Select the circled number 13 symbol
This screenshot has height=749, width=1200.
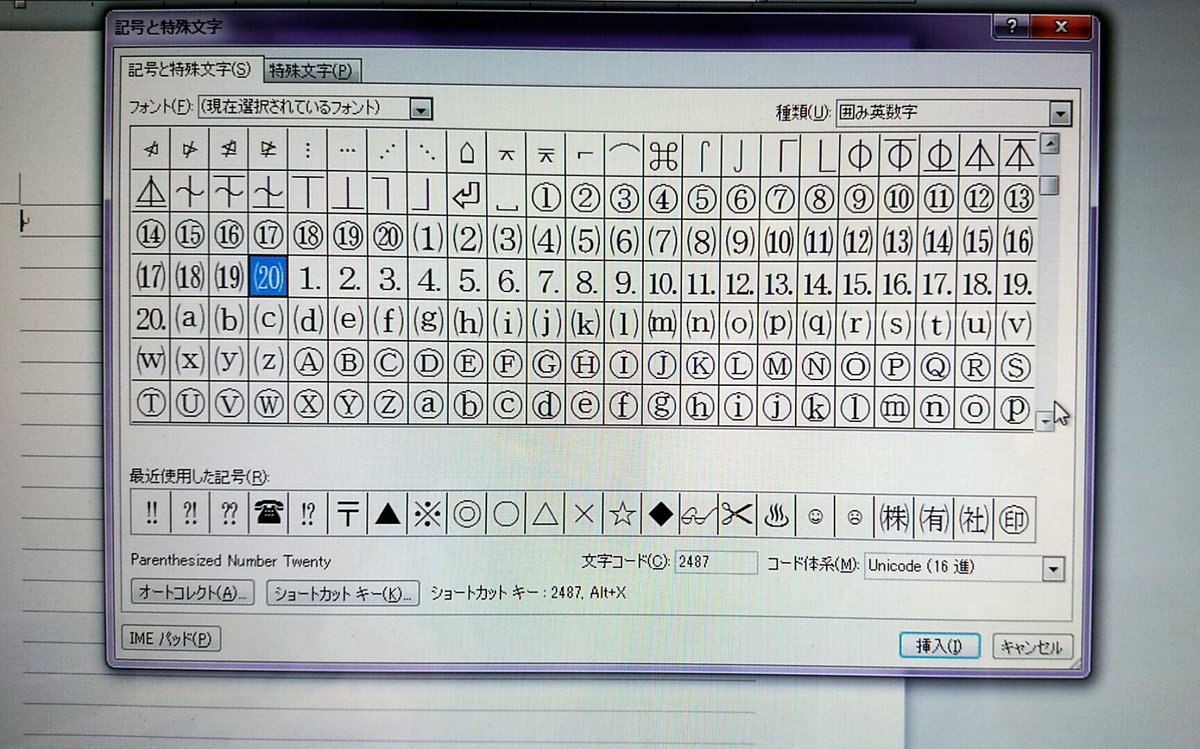pyautogui.click(x=1016, y=198)
